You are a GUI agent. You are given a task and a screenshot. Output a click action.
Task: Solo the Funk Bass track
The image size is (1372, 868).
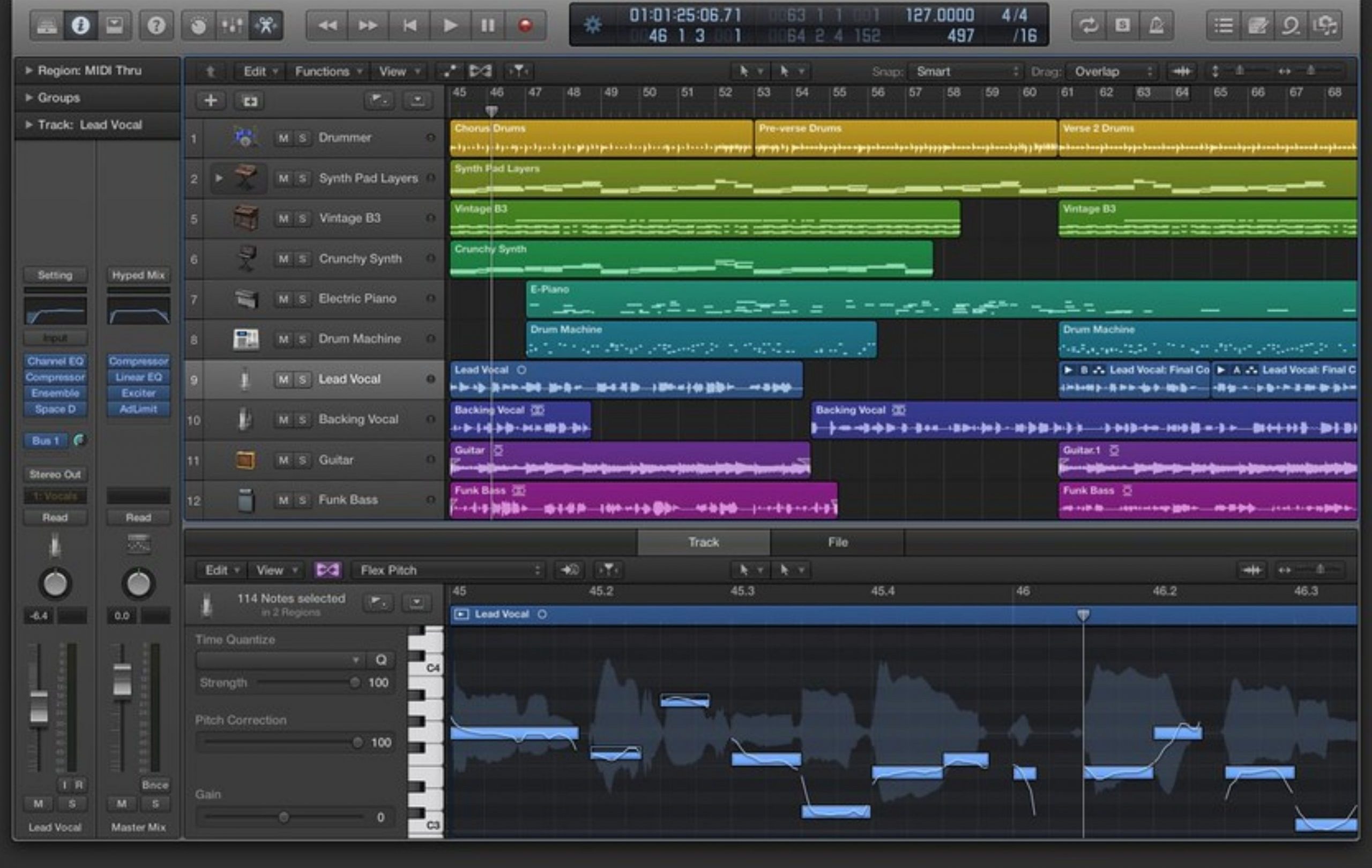coord(303,500)
